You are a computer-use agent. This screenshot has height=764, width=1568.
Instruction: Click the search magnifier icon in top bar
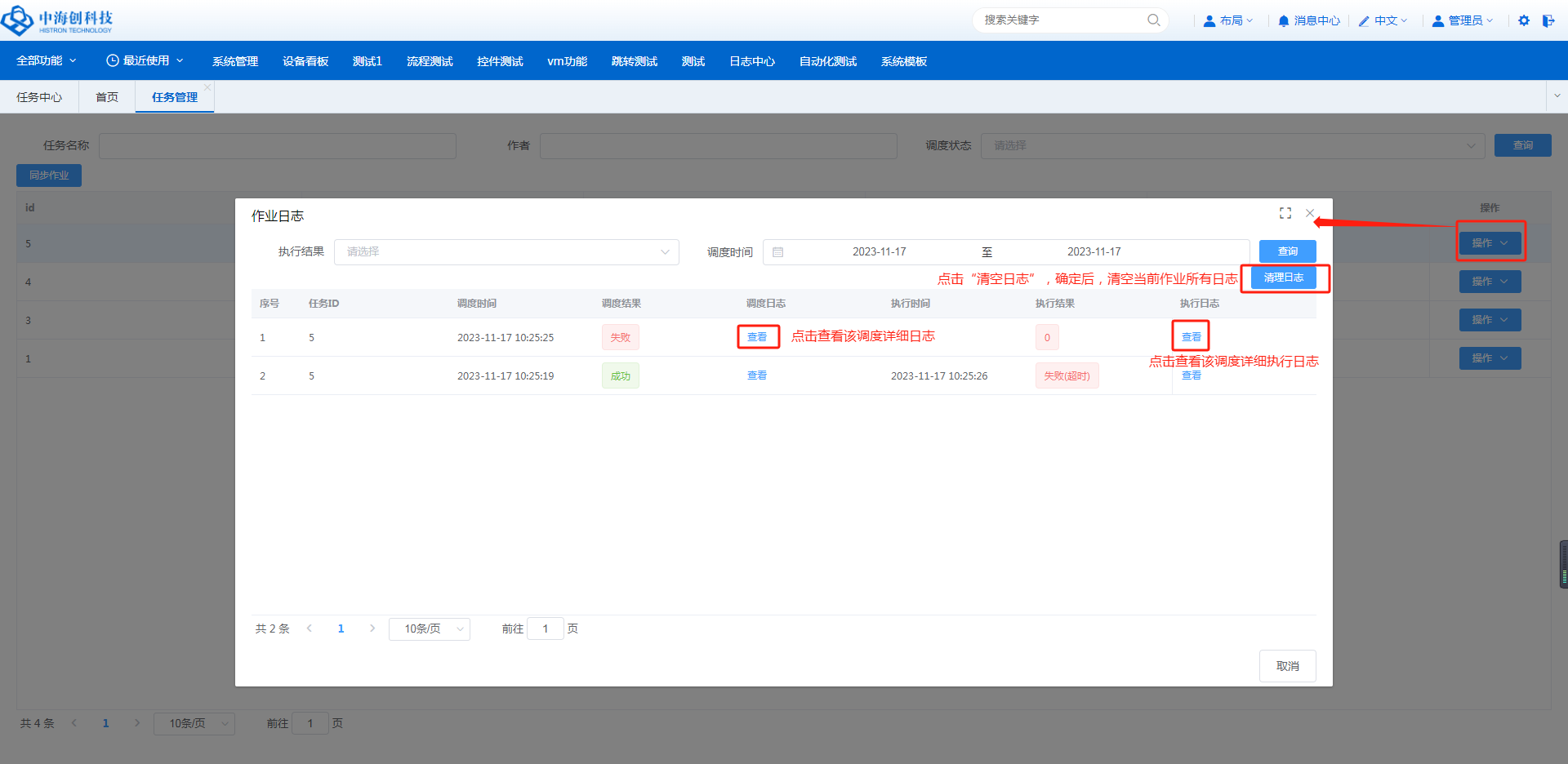pos(1153,20)
